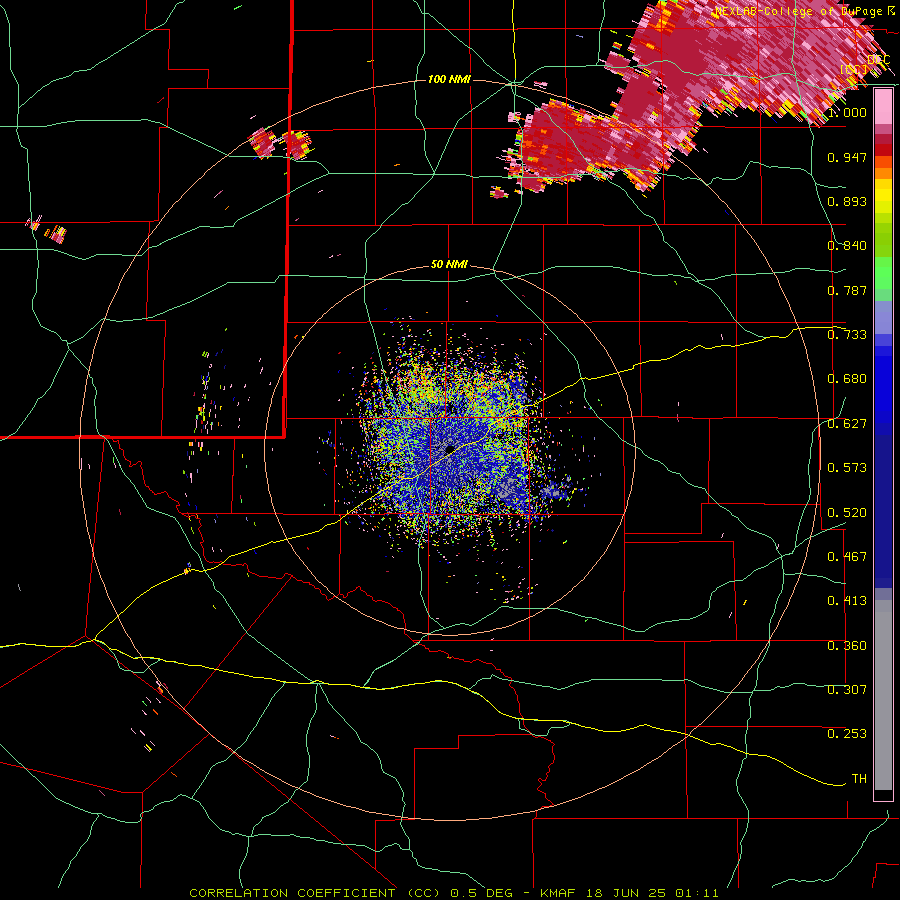This screenshot has height=900, width=900.
Task: Select the 0.360 scale value
Action: 847,646
